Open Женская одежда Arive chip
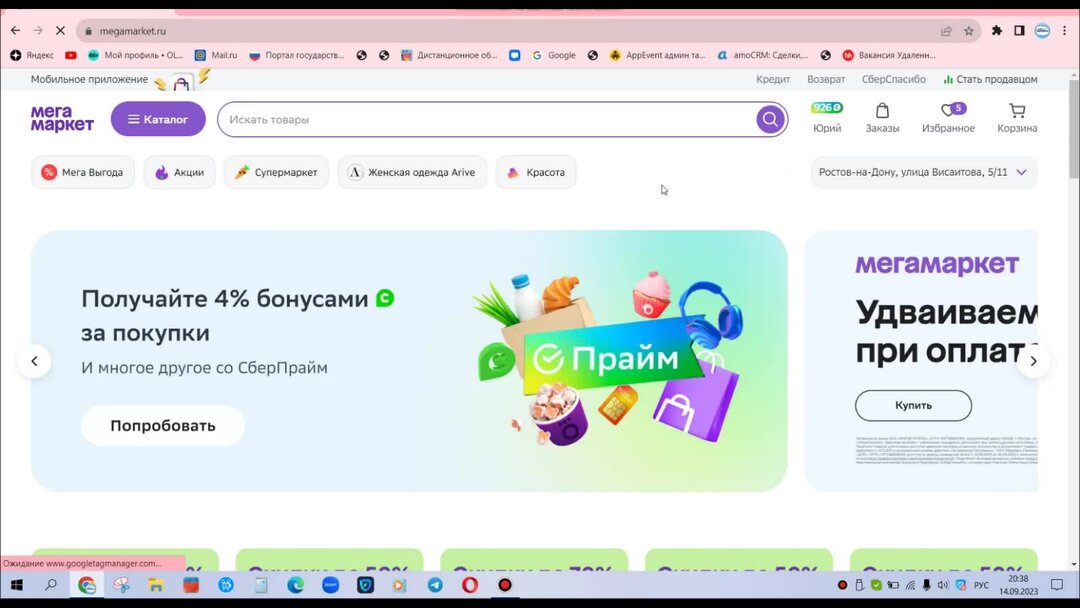 click(412, 172)
